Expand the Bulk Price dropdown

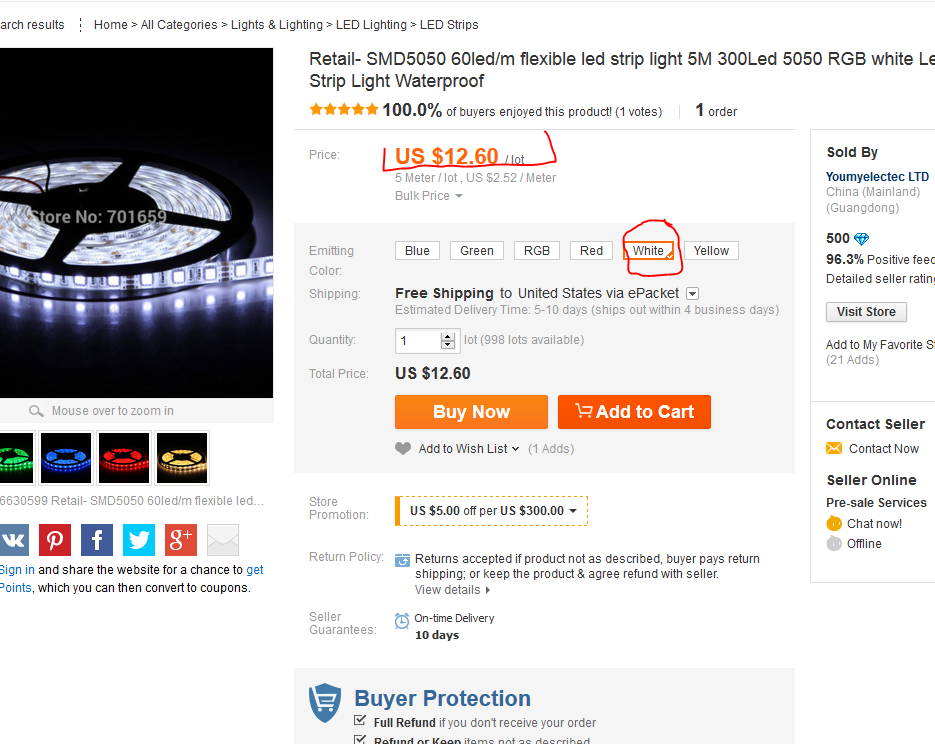point(429,196)
